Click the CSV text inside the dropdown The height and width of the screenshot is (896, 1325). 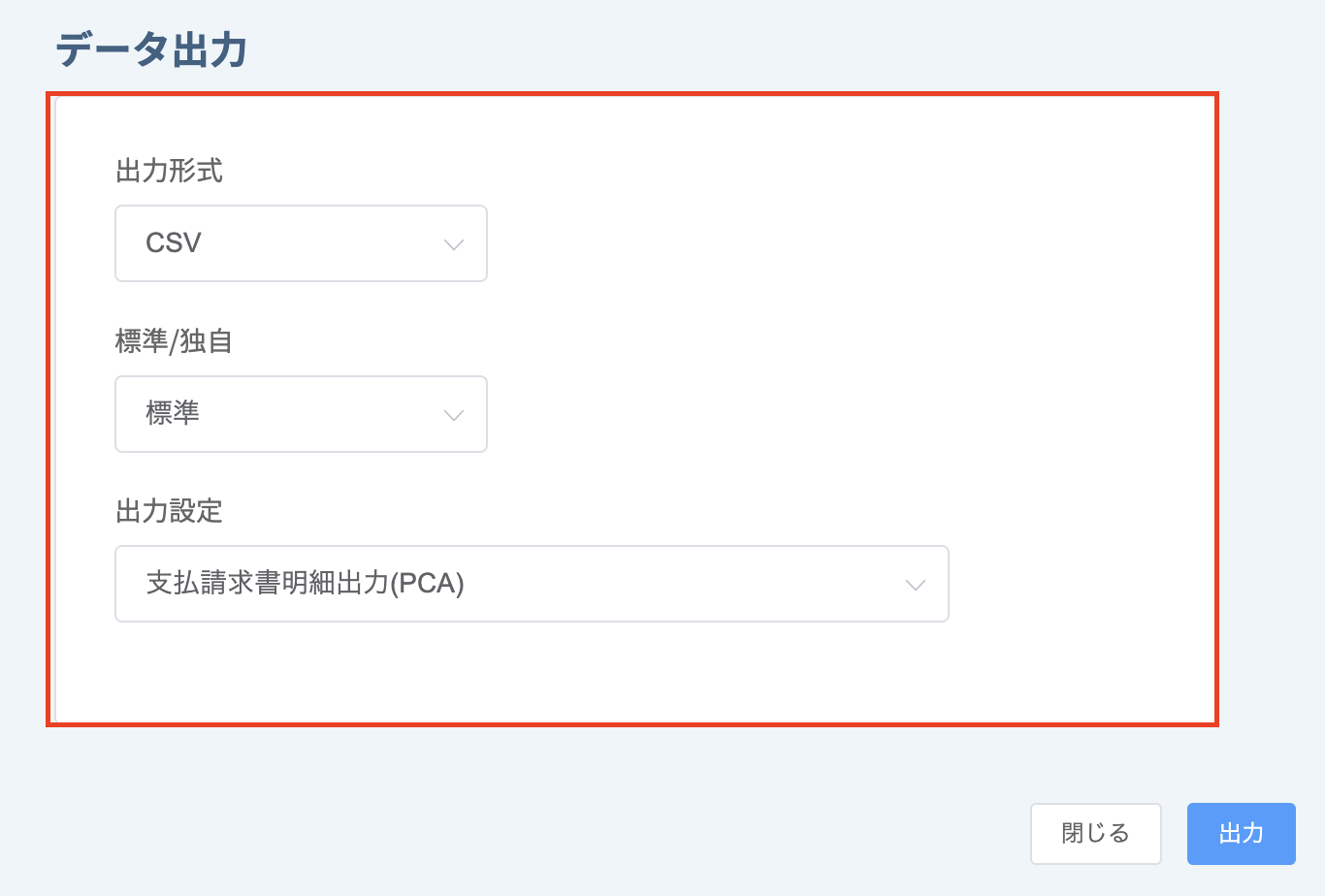point(174,242)
